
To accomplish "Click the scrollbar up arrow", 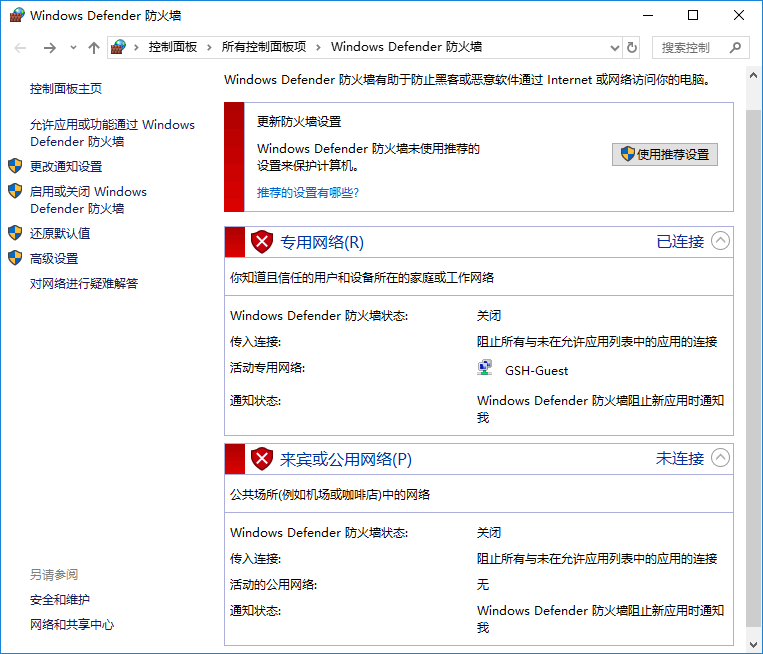I will (x=753, y=75).
